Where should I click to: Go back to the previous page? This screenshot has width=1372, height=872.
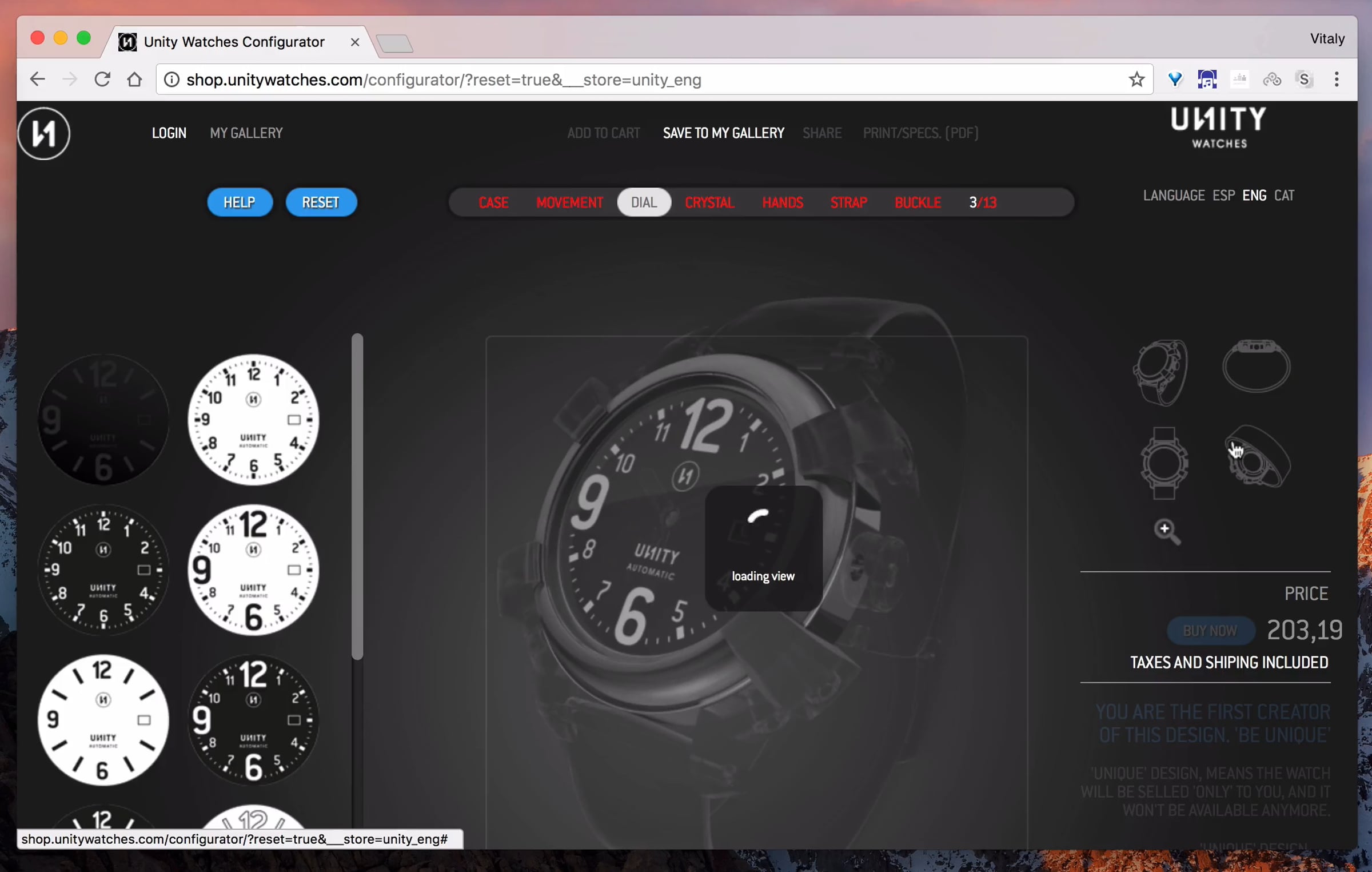[38, 79]
